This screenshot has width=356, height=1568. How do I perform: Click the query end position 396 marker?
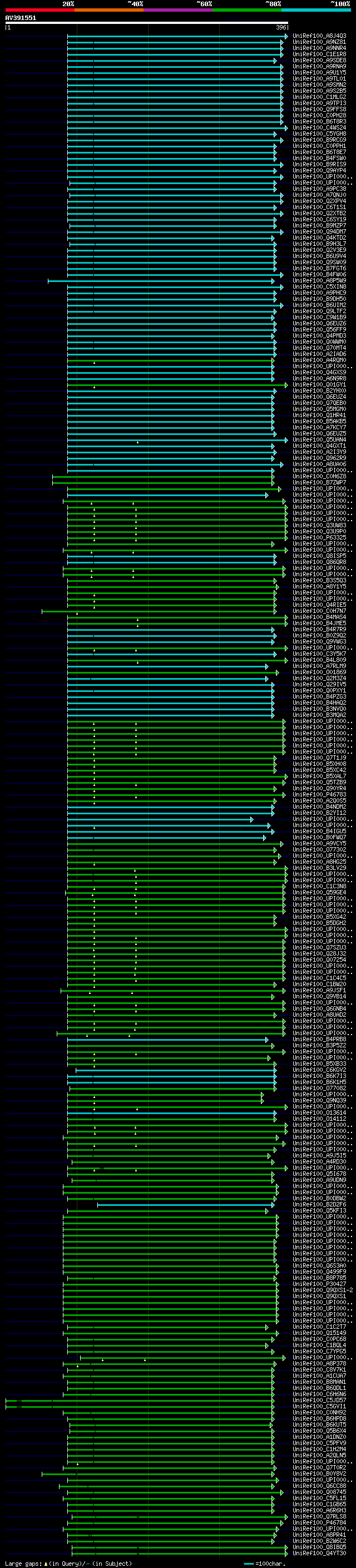coord(280,27)
